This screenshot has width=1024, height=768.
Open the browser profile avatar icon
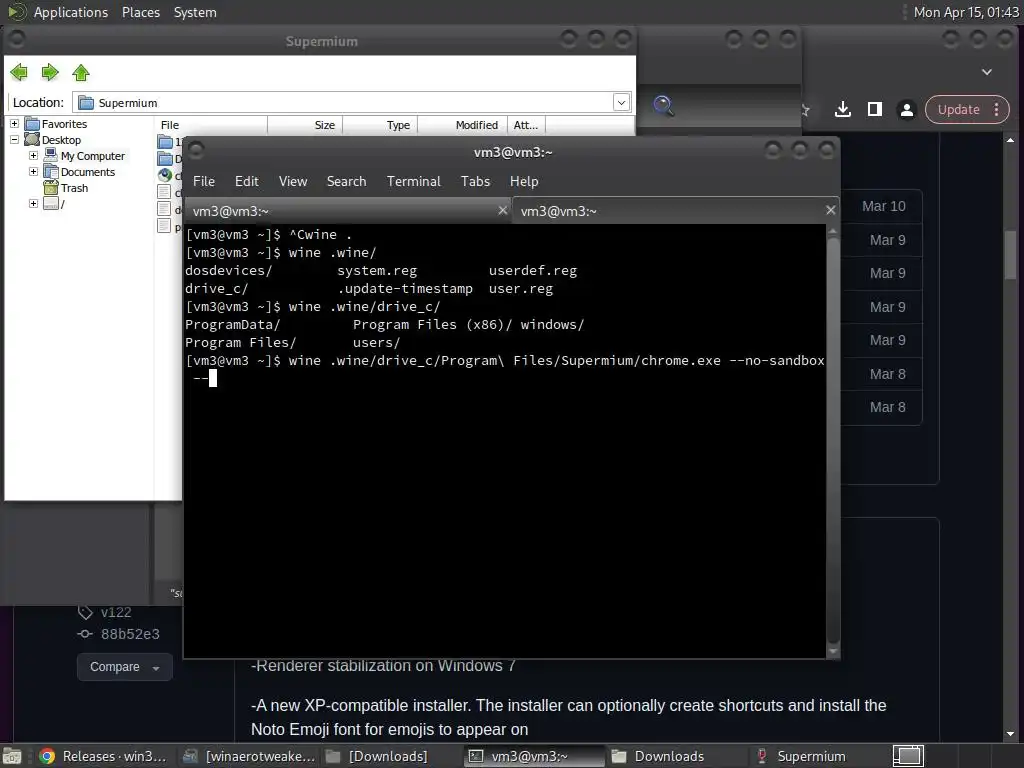(x=906, y=110)
